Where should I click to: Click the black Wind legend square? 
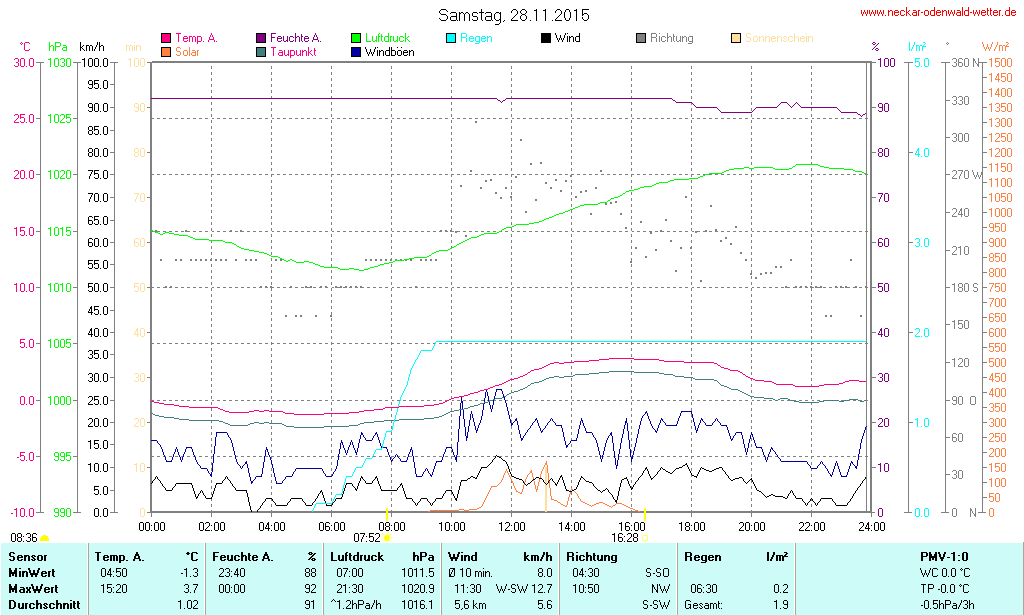tap(546, 39)
